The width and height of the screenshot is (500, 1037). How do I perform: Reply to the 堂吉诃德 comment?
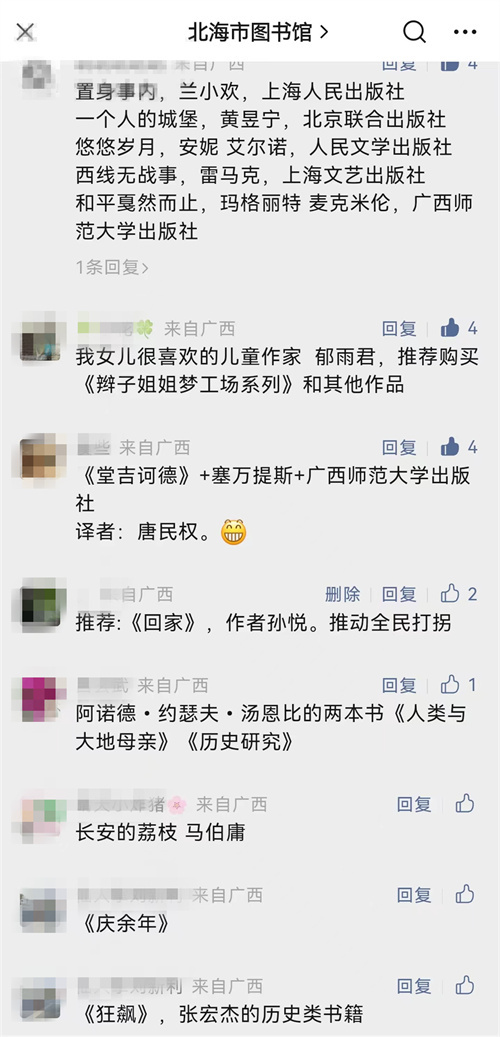399,448
